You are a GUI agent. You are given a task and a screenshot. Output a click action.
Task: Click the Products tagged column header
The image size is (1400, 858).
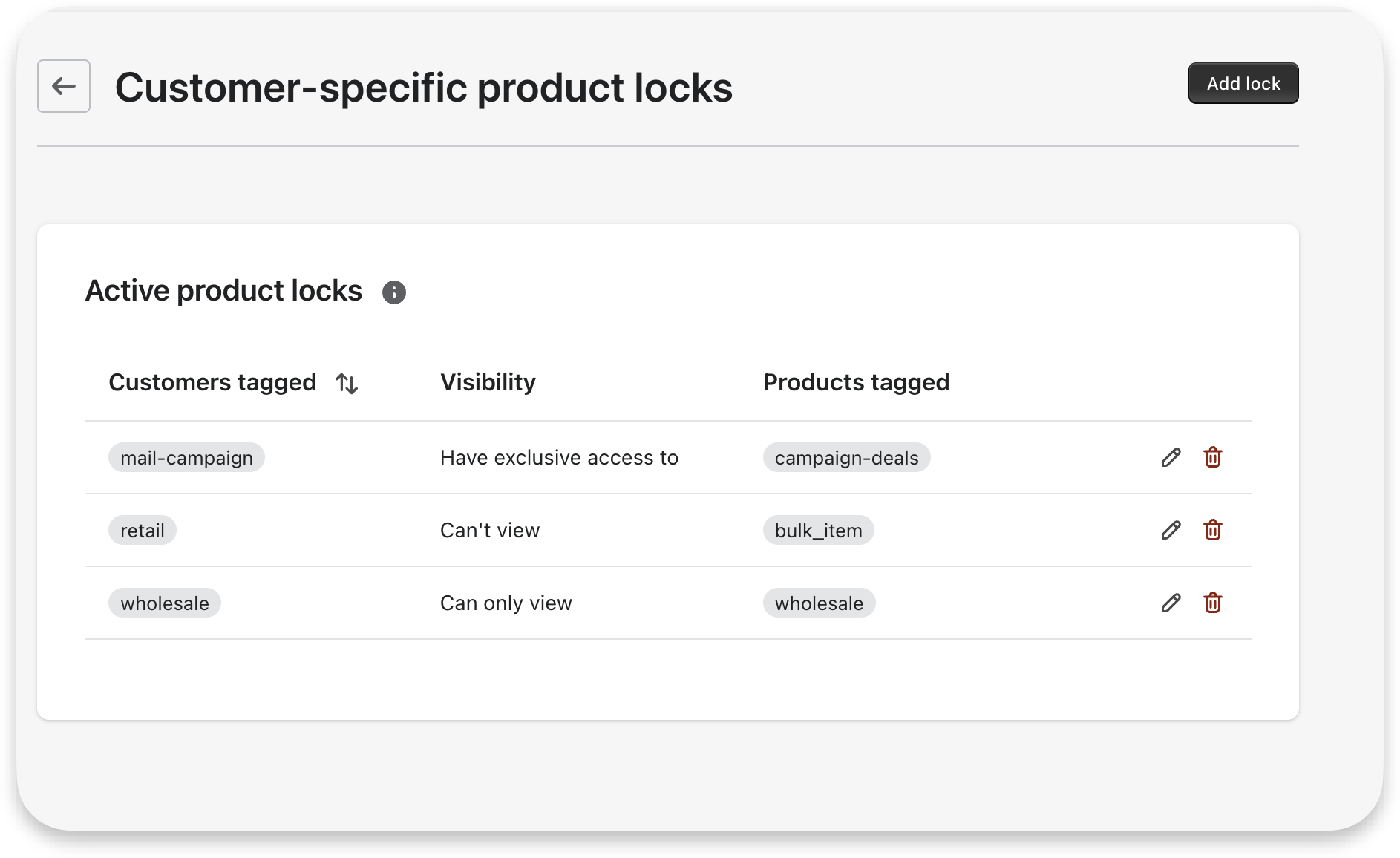coord(856,382)
